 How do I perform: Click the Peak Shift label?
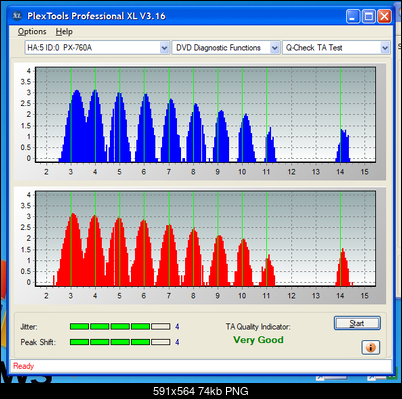38,342
